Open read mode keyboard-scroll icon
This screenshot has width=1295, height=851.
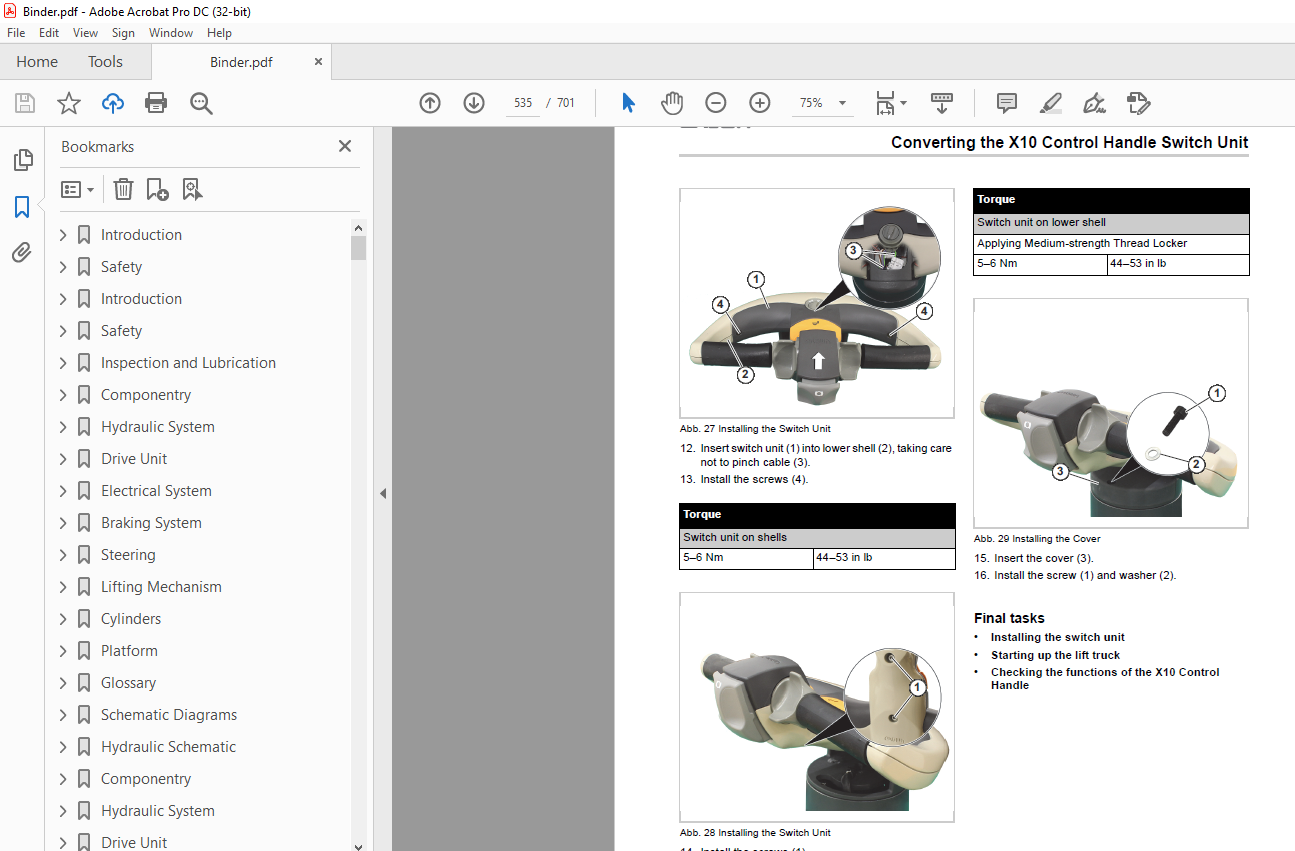[942, 103]
